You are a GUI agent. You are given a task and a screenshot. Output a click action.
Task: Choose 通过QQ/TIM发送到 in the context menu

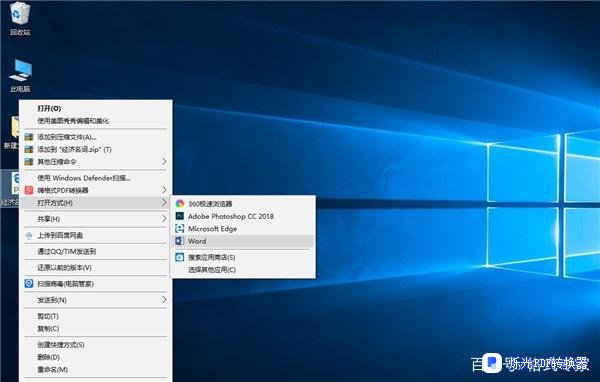coord(67,251)
